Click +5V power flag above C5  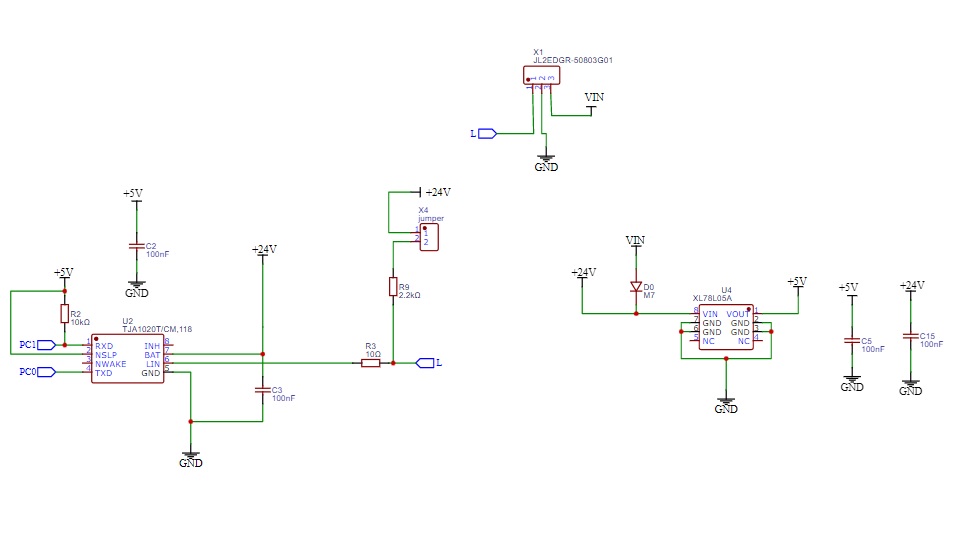(849, 289)
